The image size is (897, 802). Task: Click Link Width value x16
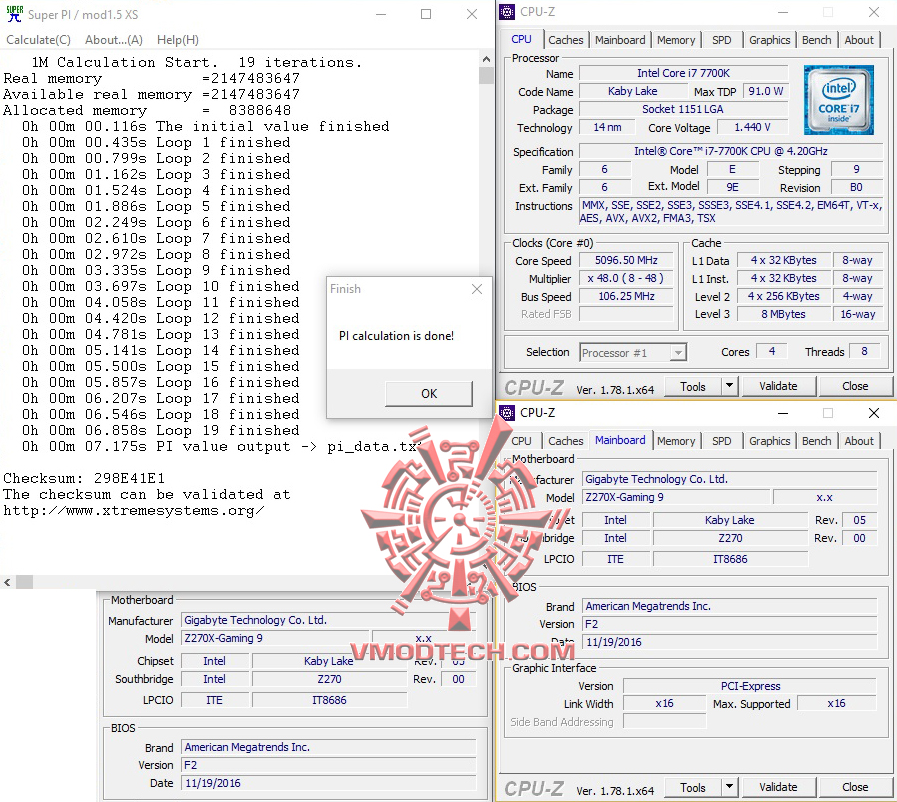tap(664, 703)
